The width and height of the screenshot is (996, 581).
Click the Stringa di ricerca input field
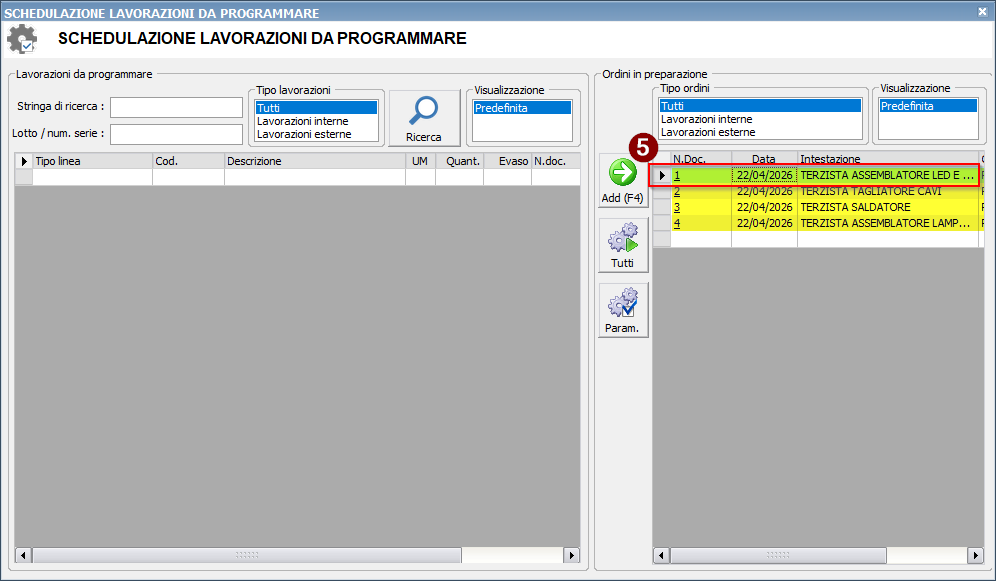(176, 107)
